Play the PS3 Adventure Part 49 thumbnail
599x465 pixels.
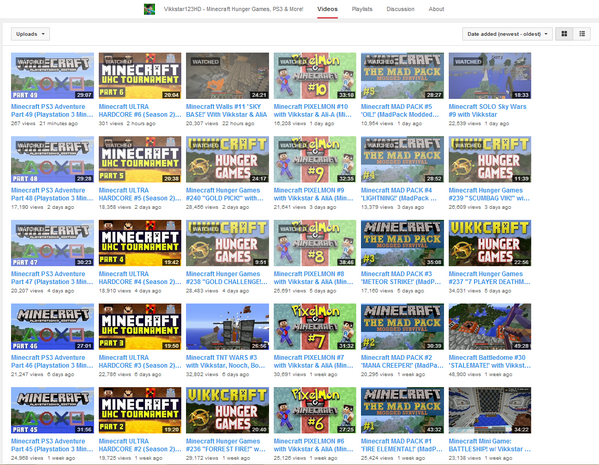pos(52,76)
